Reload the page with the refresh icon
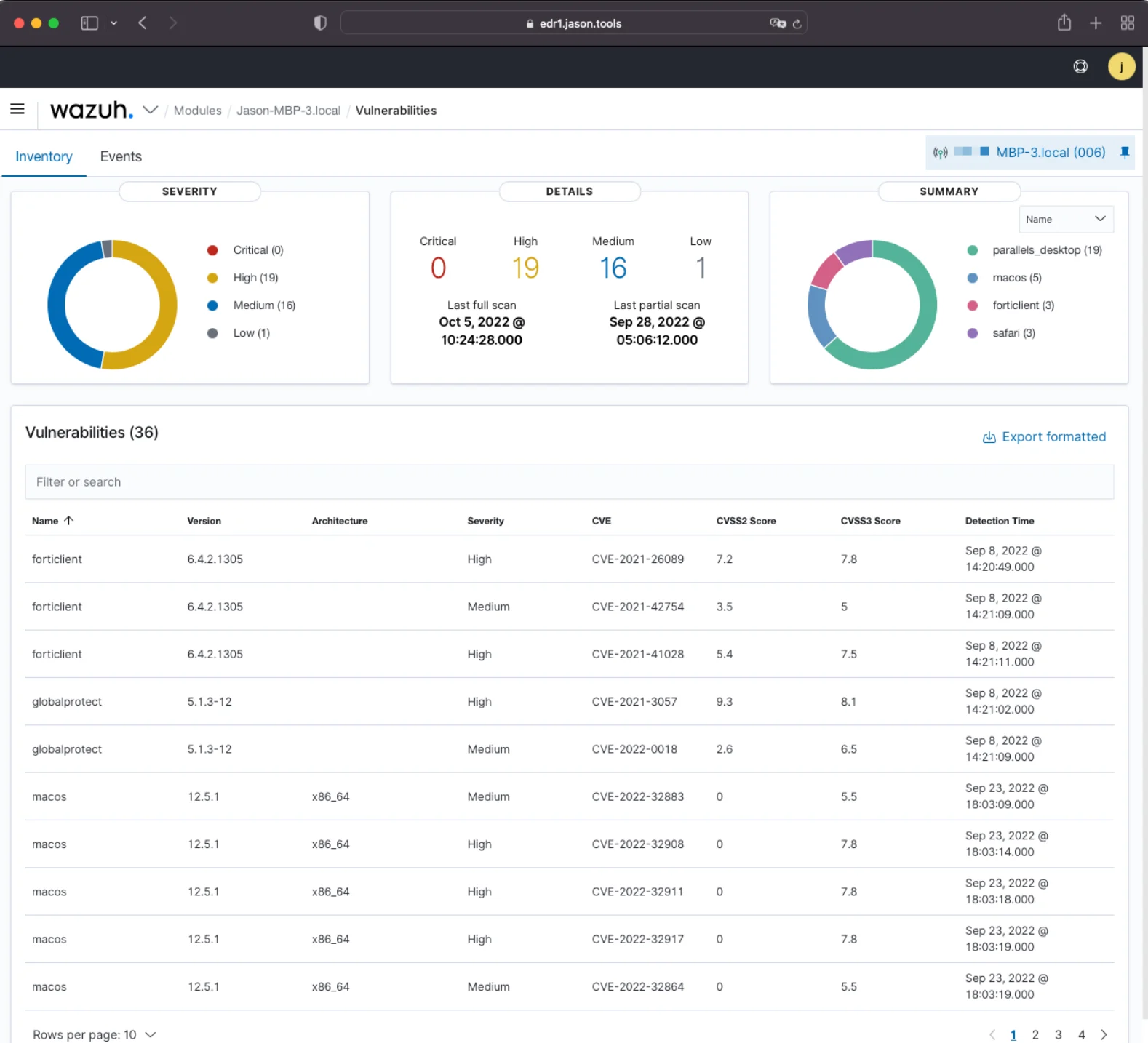The height and width of the screenshot is (1043, 1148). (x=797, y=23)
